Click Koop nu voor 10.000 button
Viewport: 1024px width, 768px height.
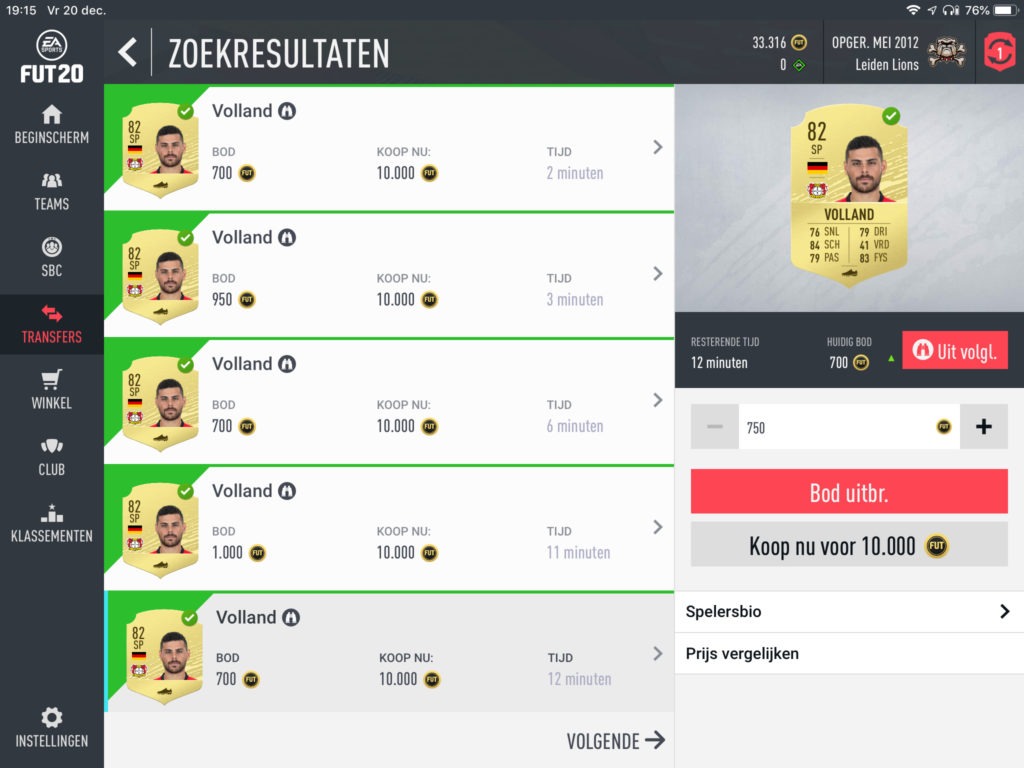[849, 545]
